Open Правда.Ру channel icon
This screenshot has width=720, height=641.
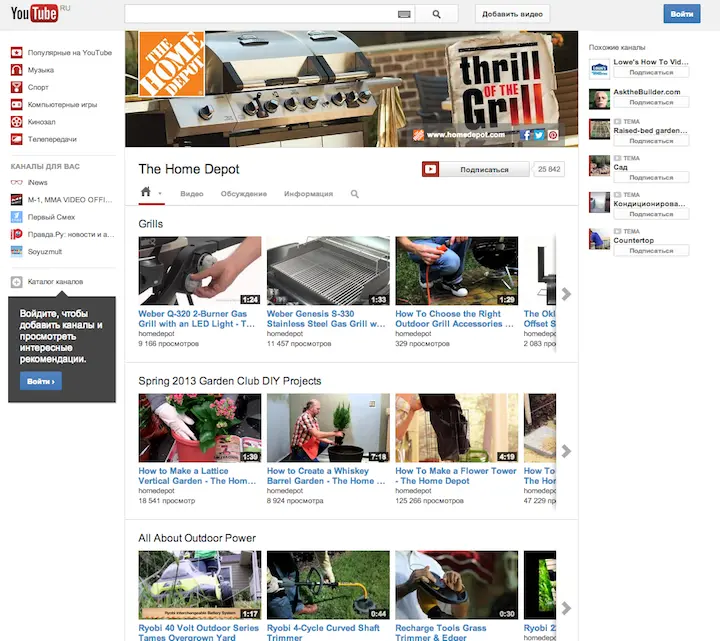[17, 234]
